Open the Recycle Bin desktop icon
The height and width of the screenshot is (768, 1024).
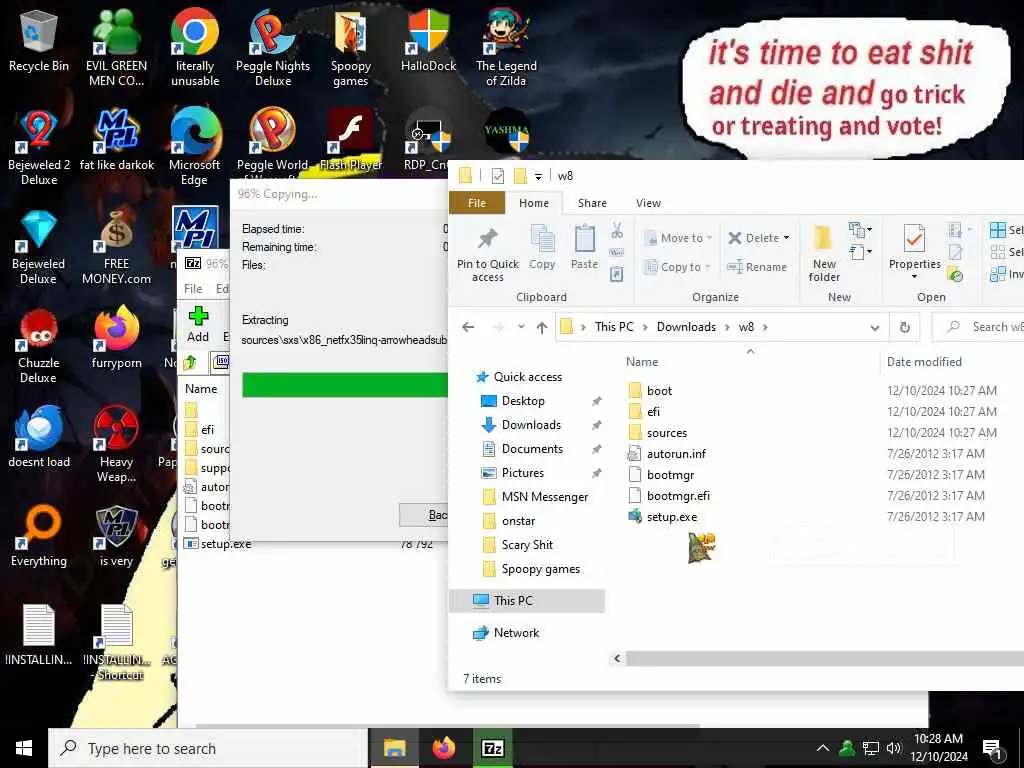point(39,40)
